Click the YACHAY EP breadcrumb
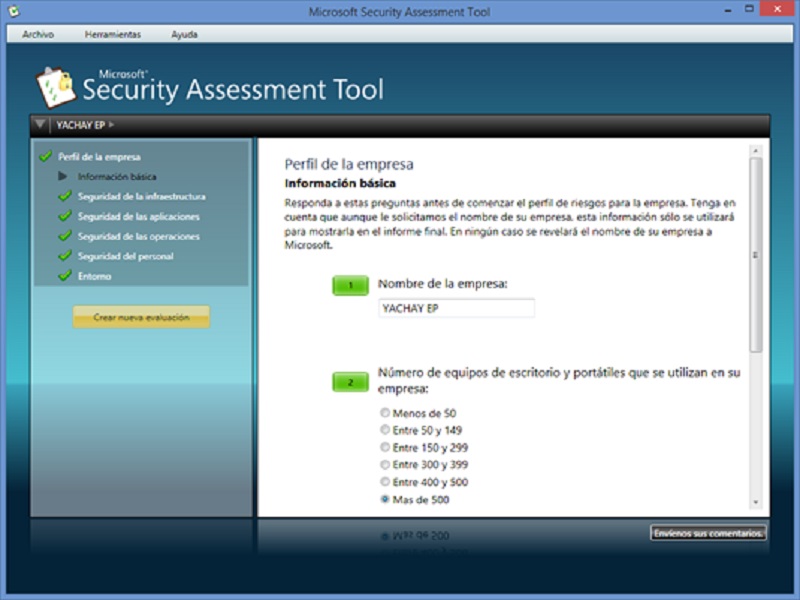Viewport: 800px width, 600px height. (81, 125)
